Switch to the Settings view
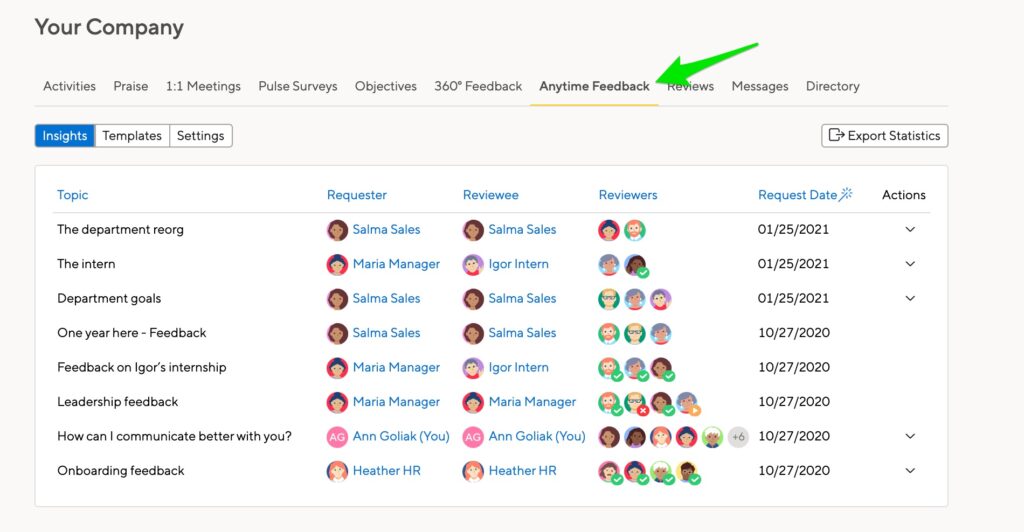The image size is (1024, 532). point(200,136)
